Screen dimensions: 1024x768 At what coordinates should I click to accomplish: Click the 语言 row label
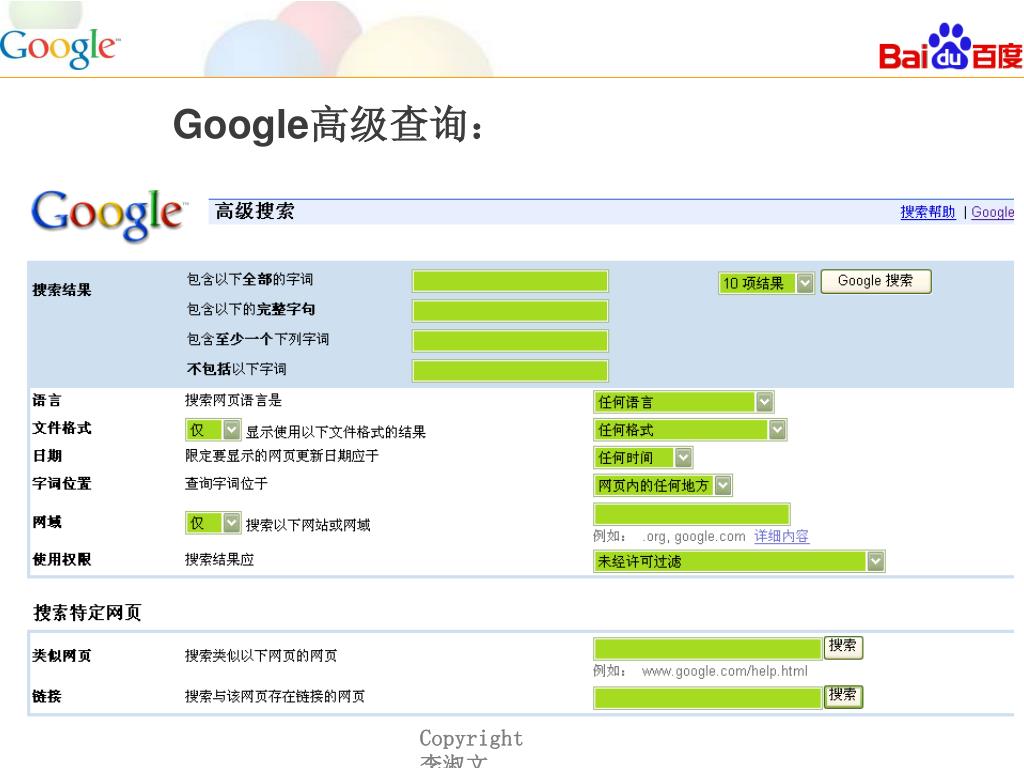click(x=46, y=400)
